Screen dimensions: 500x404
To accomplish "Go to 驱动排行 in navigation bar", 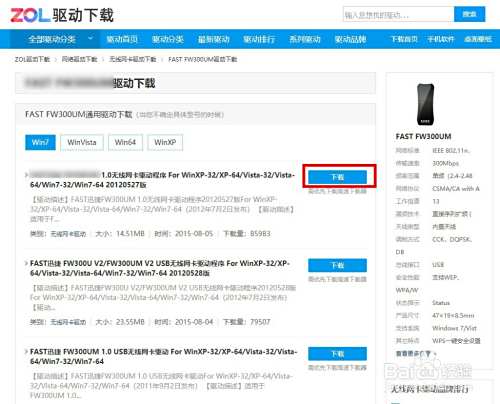I will 259,39.
